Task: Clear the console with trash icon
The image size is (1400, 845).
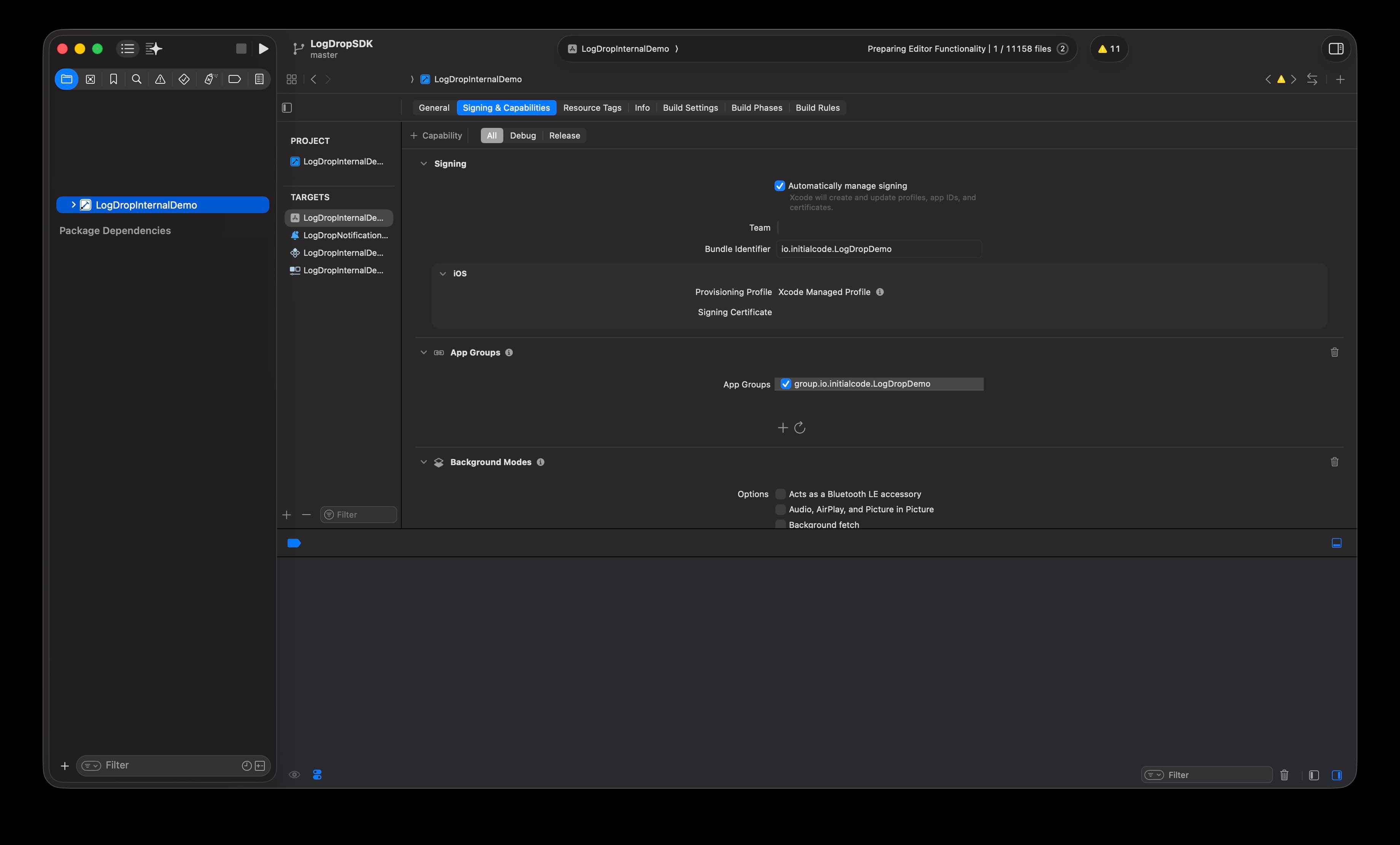Action: coord(1284,775)
